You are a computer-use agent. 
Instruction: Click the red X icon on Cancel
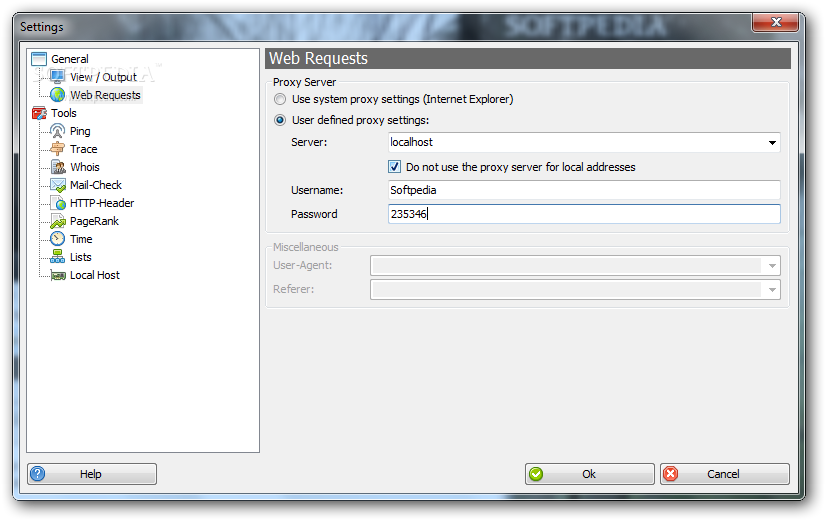[671, 474]
